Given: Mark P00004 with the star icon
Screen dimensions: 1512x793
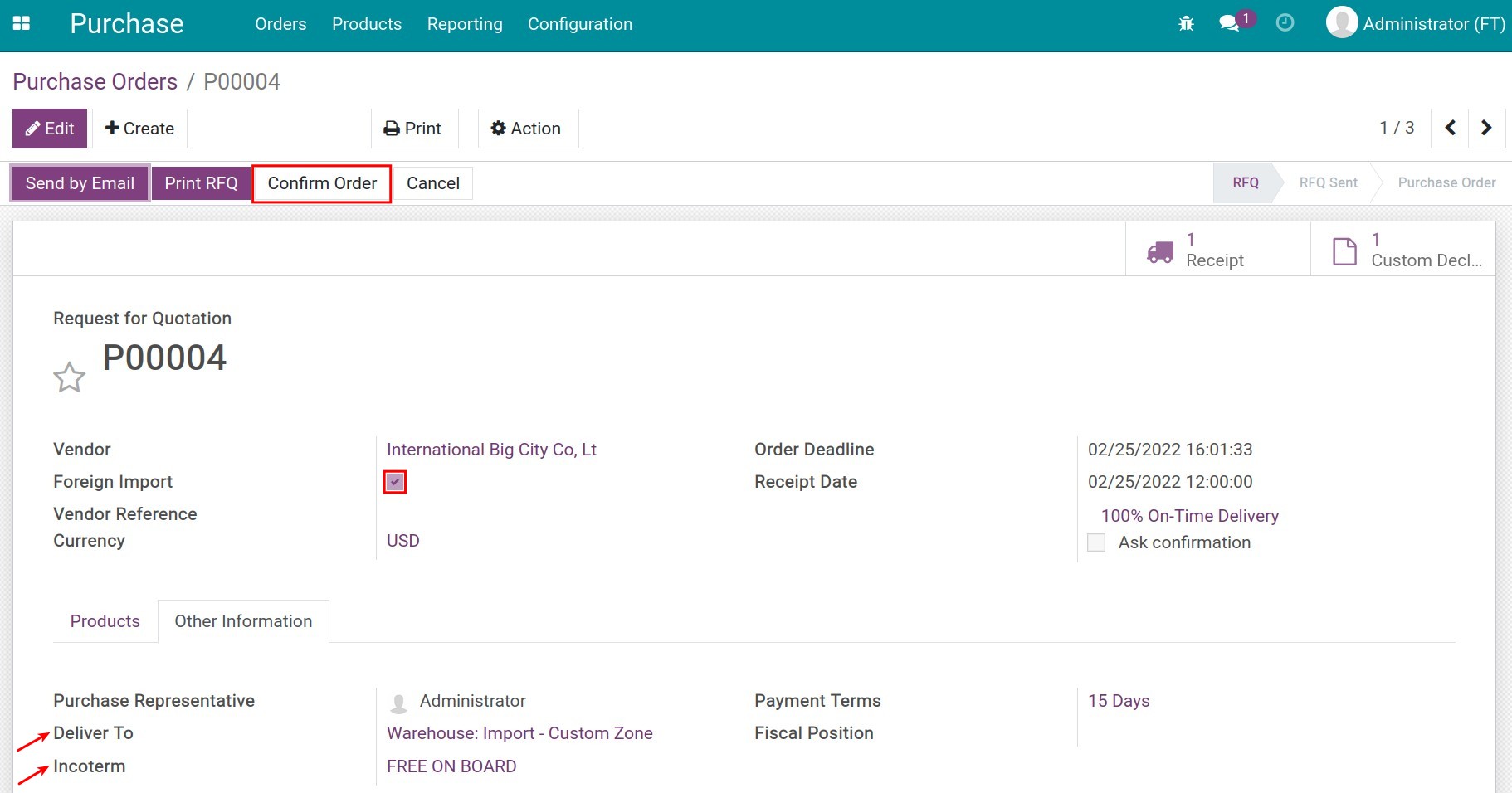Looking at the screenshot, I should point(70,377).
